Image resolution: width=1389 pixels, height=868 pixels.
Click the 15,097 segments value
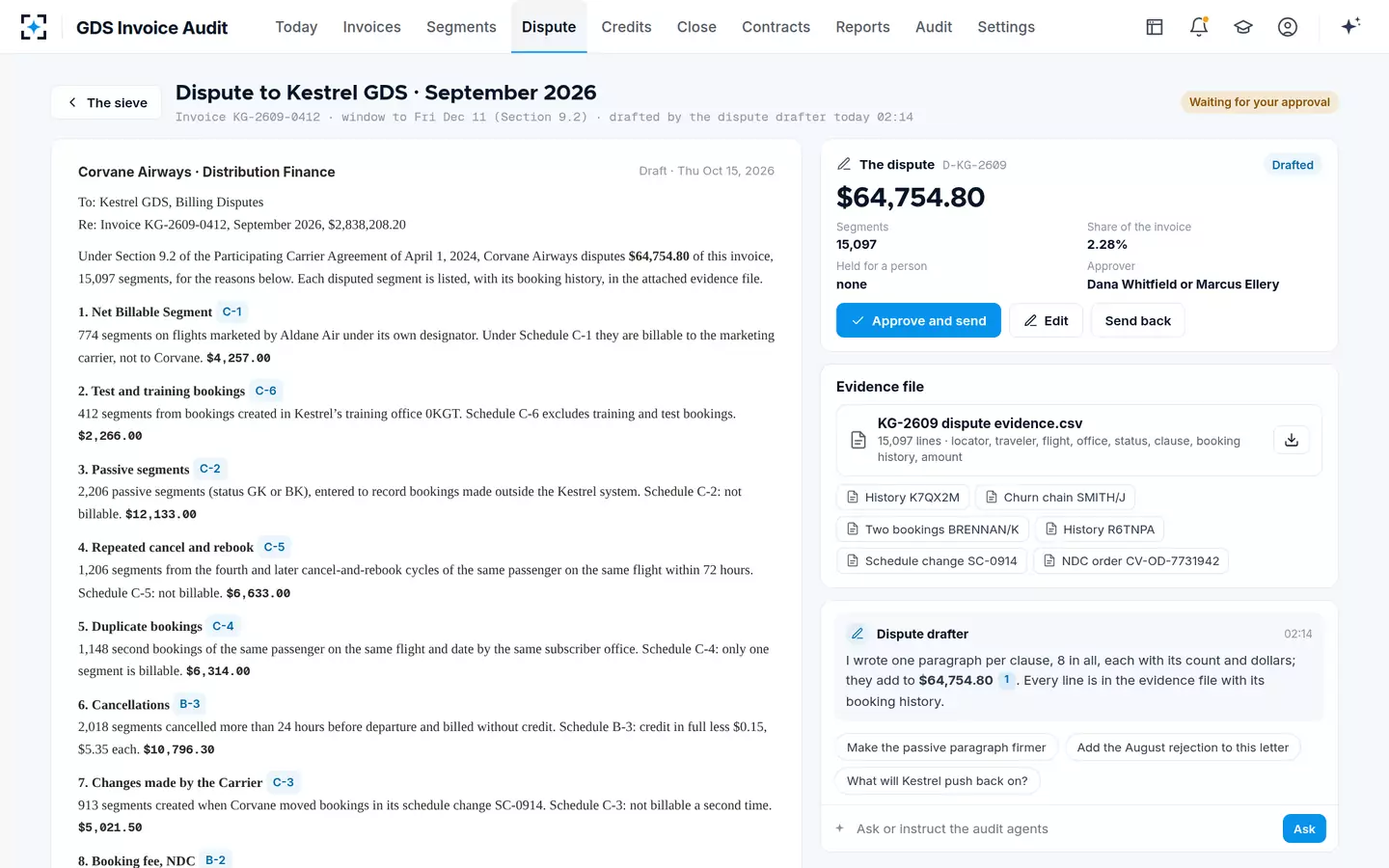pos(857,245)
